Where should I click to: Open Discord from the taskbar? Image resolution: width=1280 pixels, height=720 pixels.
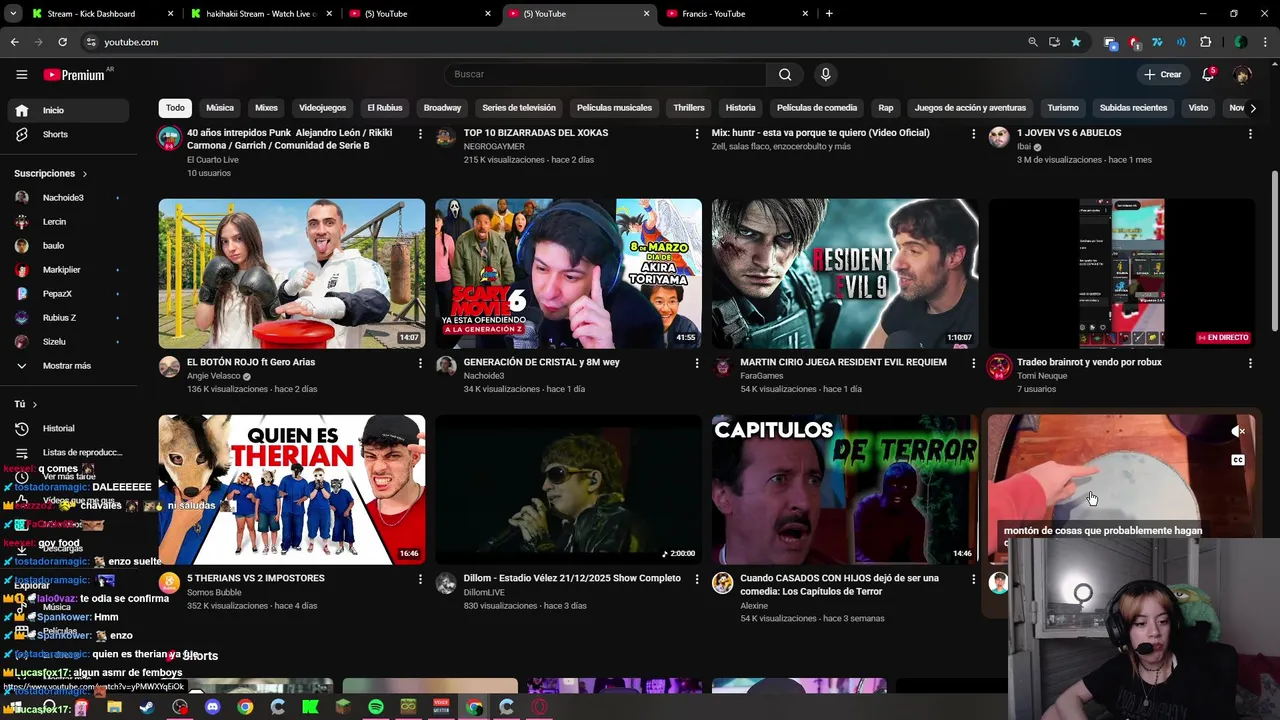tap(212, 707)
